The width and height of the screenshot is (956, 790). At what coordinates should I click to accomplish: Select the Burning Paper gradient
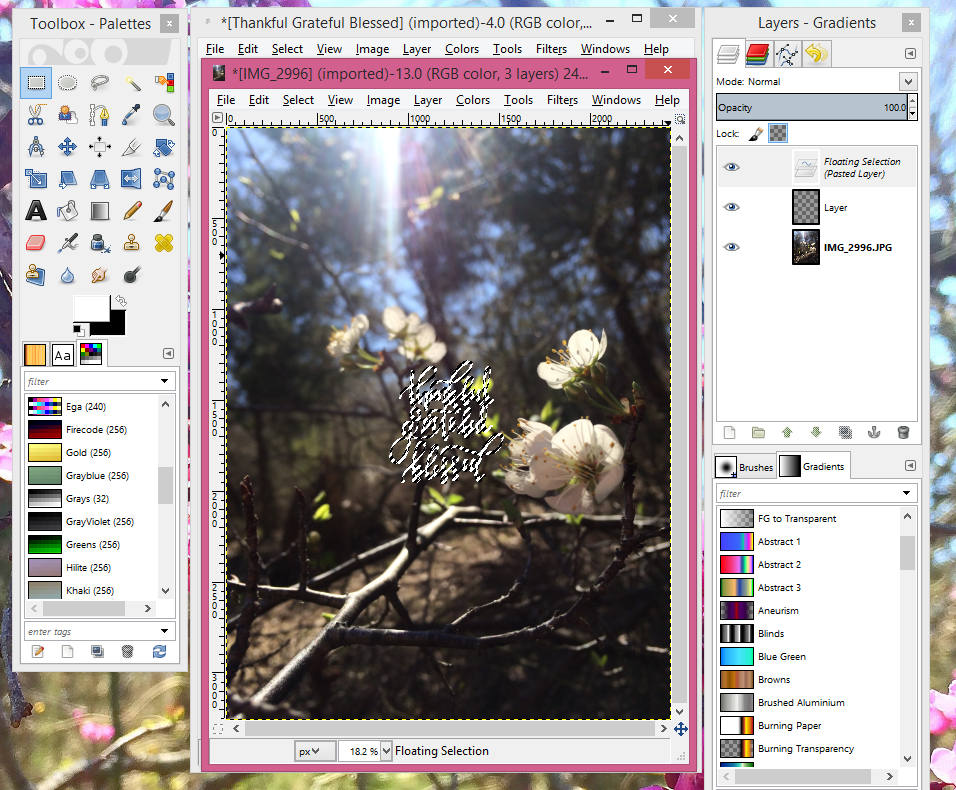click(x=790, y=726)
